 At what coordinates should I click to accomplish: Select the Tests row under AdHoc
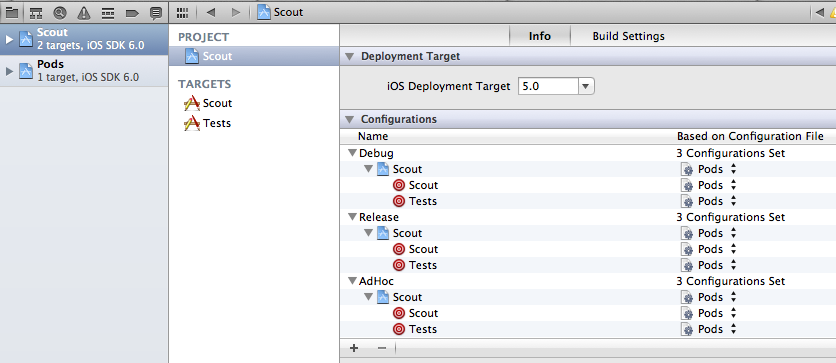click(588, 329)
